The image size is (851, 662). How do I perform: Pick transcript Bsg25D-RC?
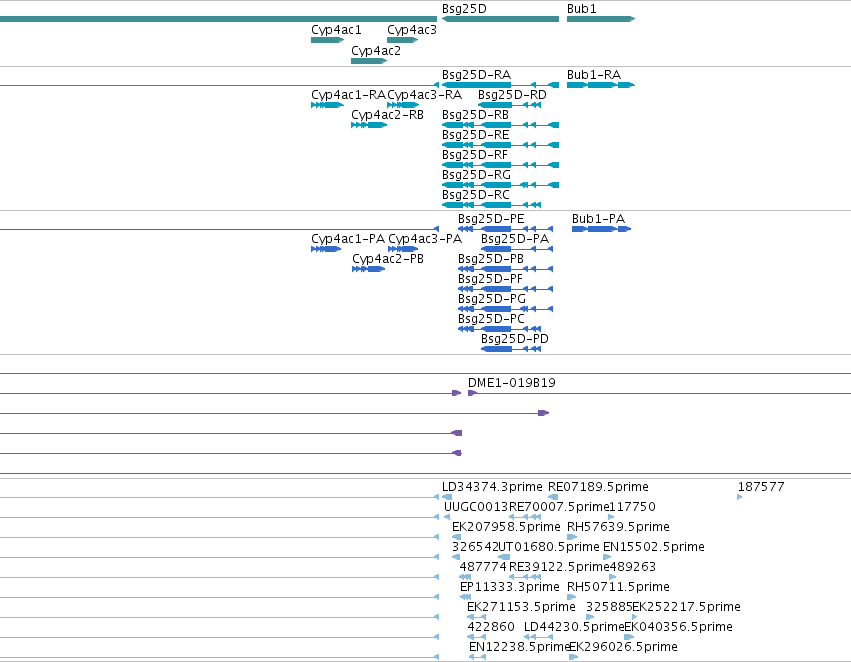[491, 205]
